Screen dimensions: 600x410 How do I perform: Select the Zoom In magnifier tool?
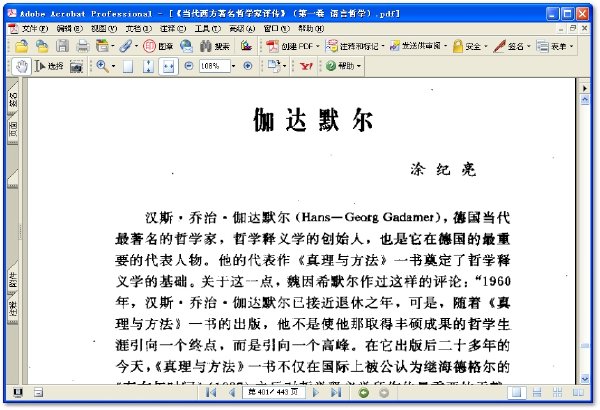click(x=102, y=66)
